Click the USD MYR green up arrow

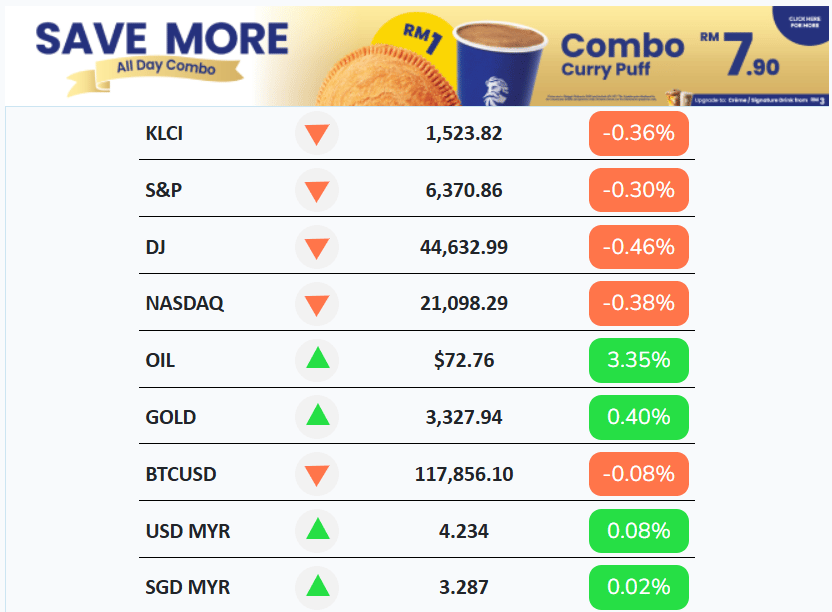point(317,530)
